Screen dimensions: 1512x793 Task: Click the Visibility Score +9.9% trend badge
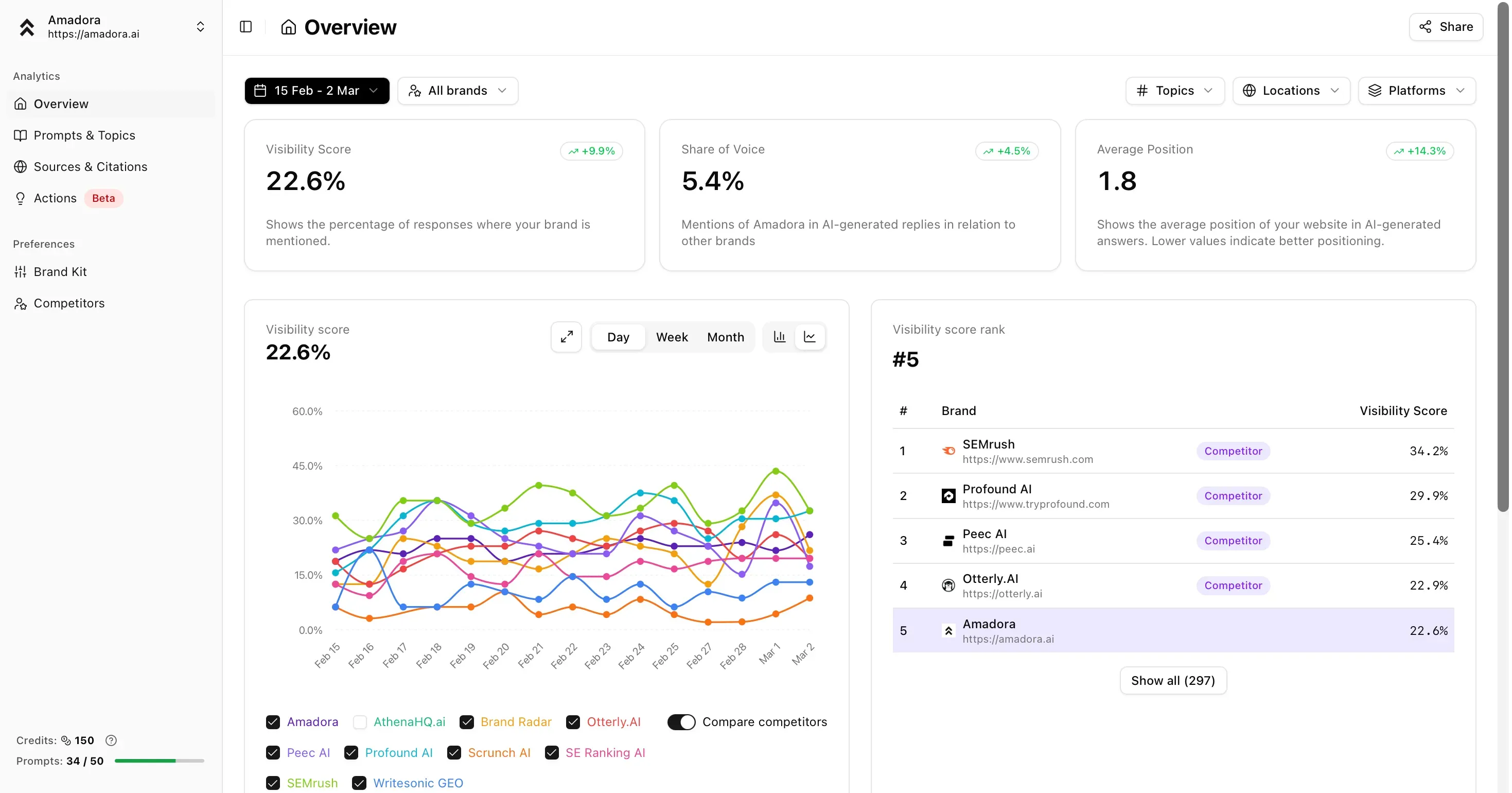[592, 151]
